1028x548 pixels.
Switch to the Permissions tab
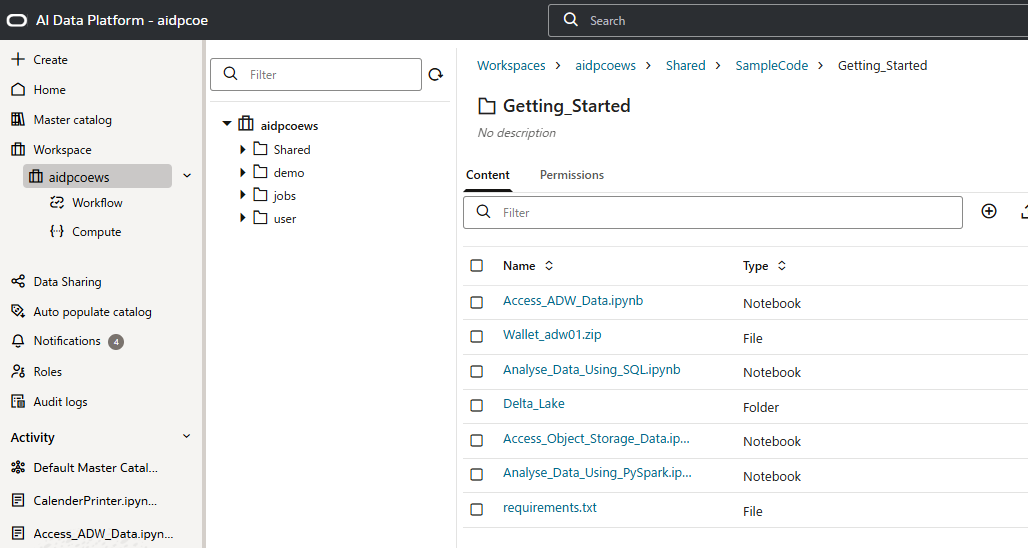point(572,175)
